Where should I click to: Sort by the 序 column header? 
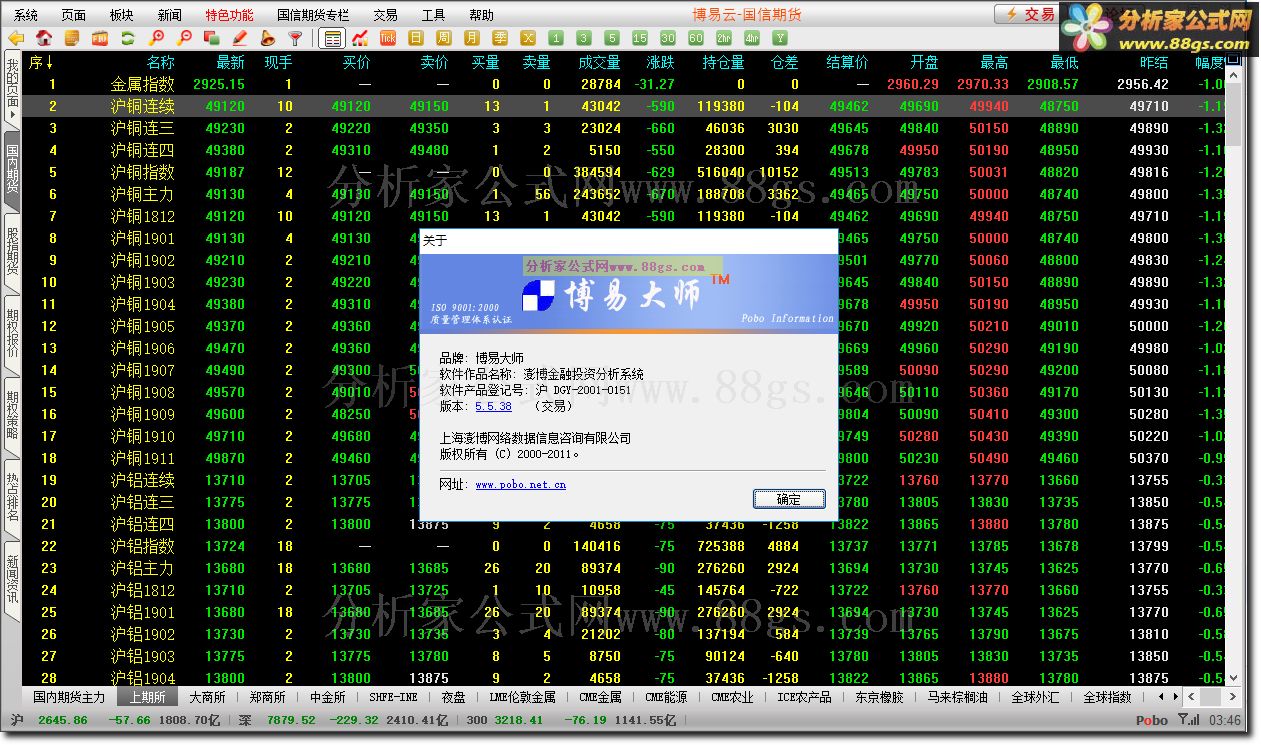pos(40,62)
